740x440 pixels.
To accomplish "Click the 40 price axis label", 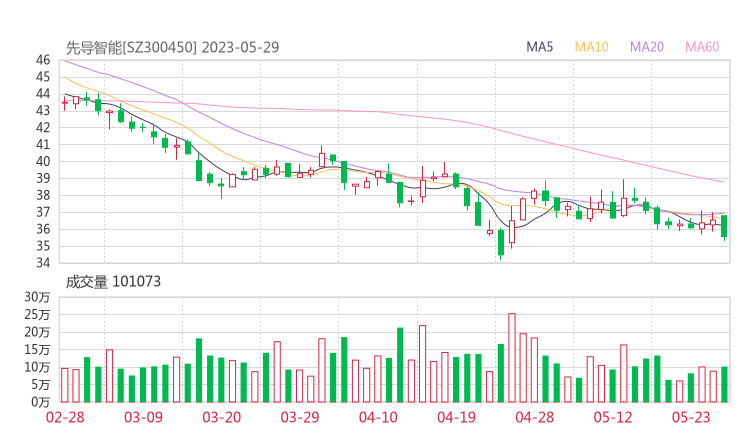I will [x=43, y=161].
